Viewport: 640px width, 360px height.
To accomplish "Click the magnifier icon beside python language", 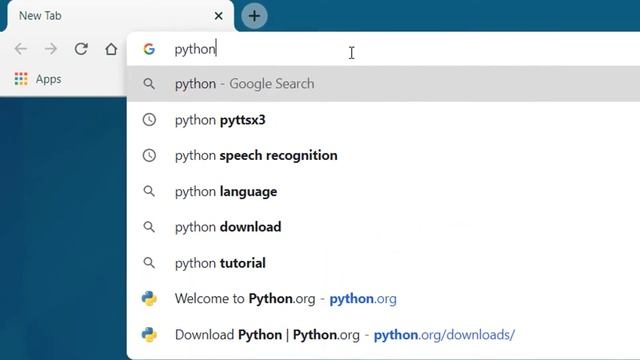I will [x=149, y=191].
